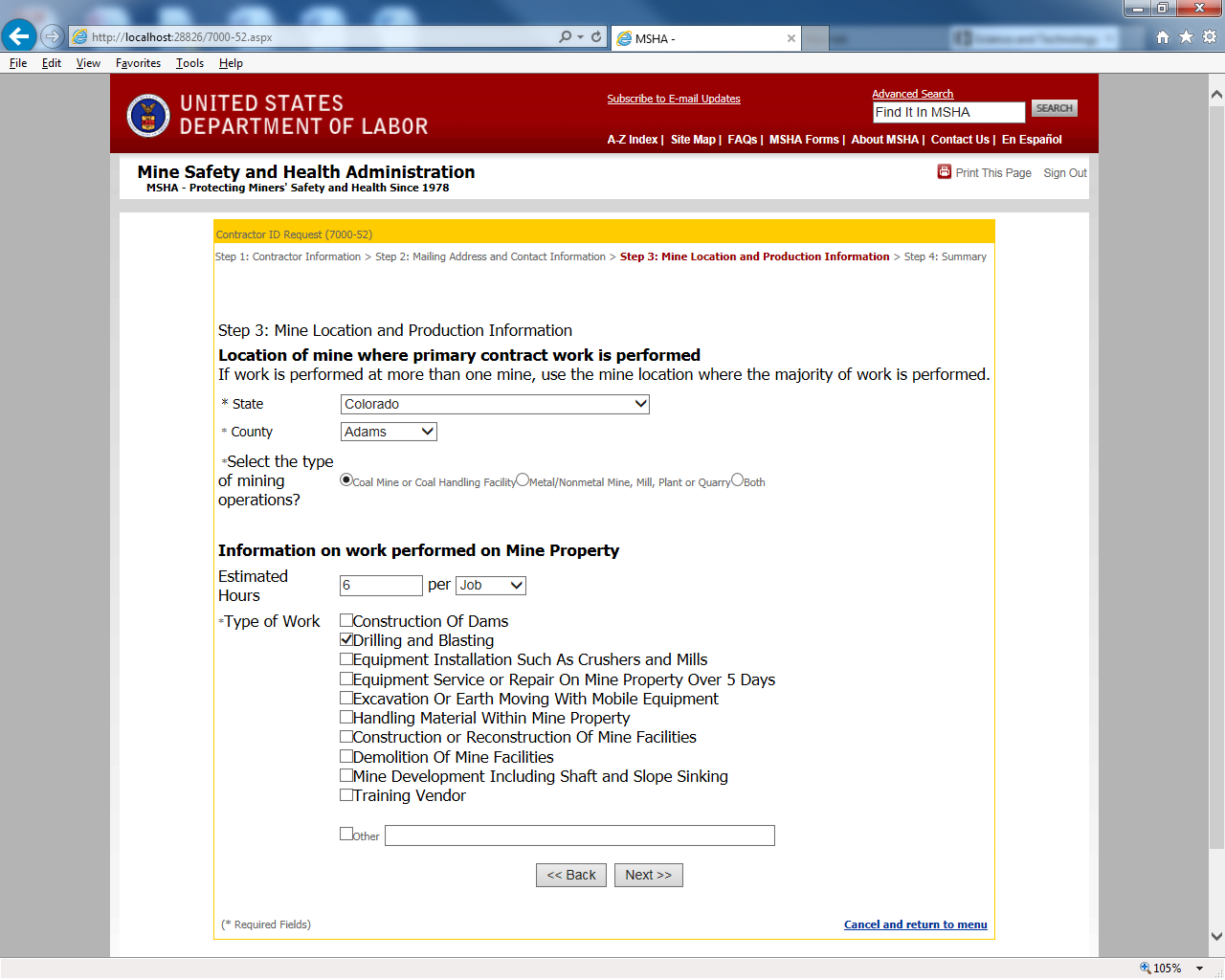
Task: Open the Favorites star icon
Action: (1186, 36)
